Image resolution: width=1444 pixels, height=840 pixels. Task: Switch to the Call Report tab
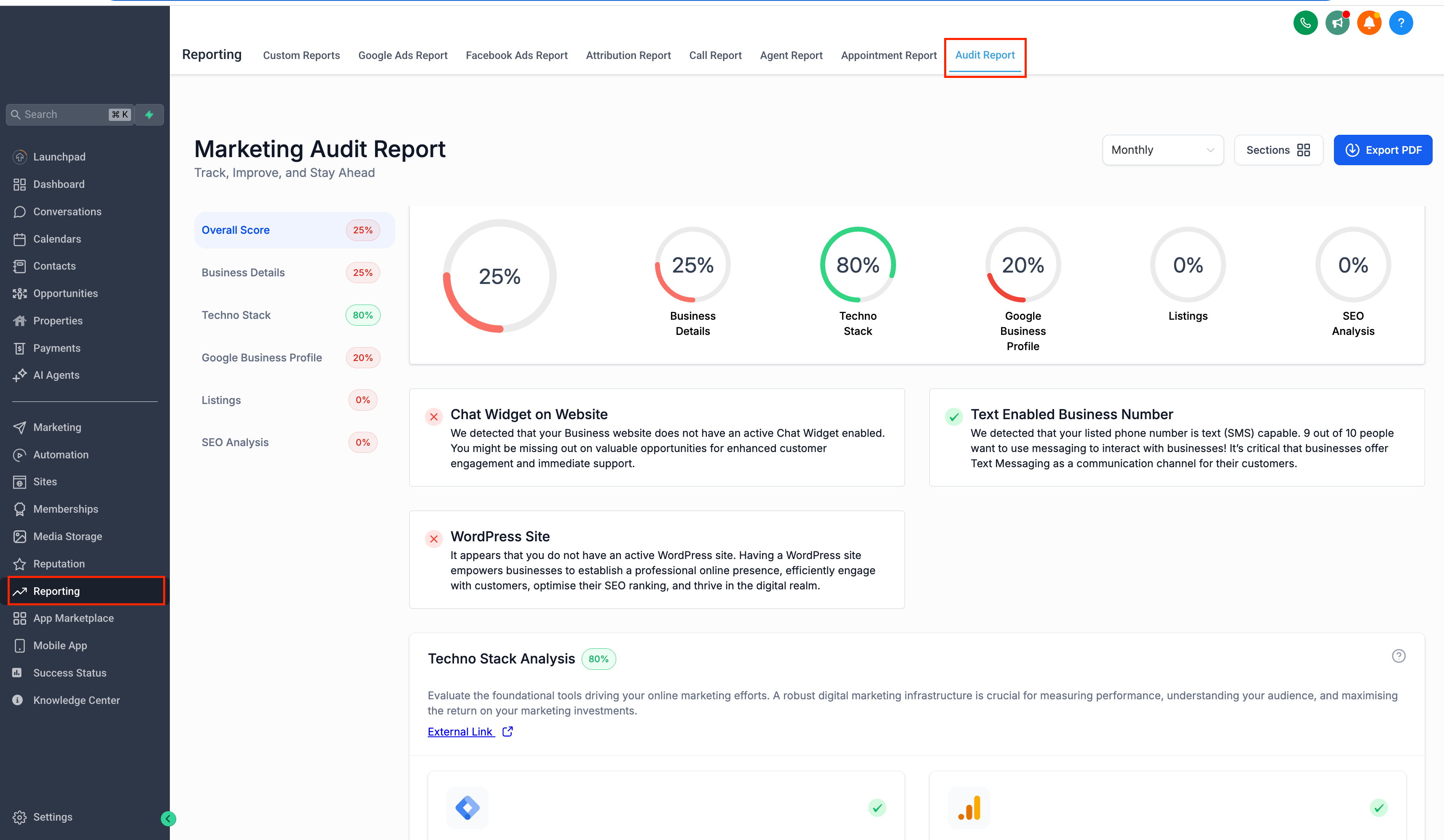click(x=714, y=56)
